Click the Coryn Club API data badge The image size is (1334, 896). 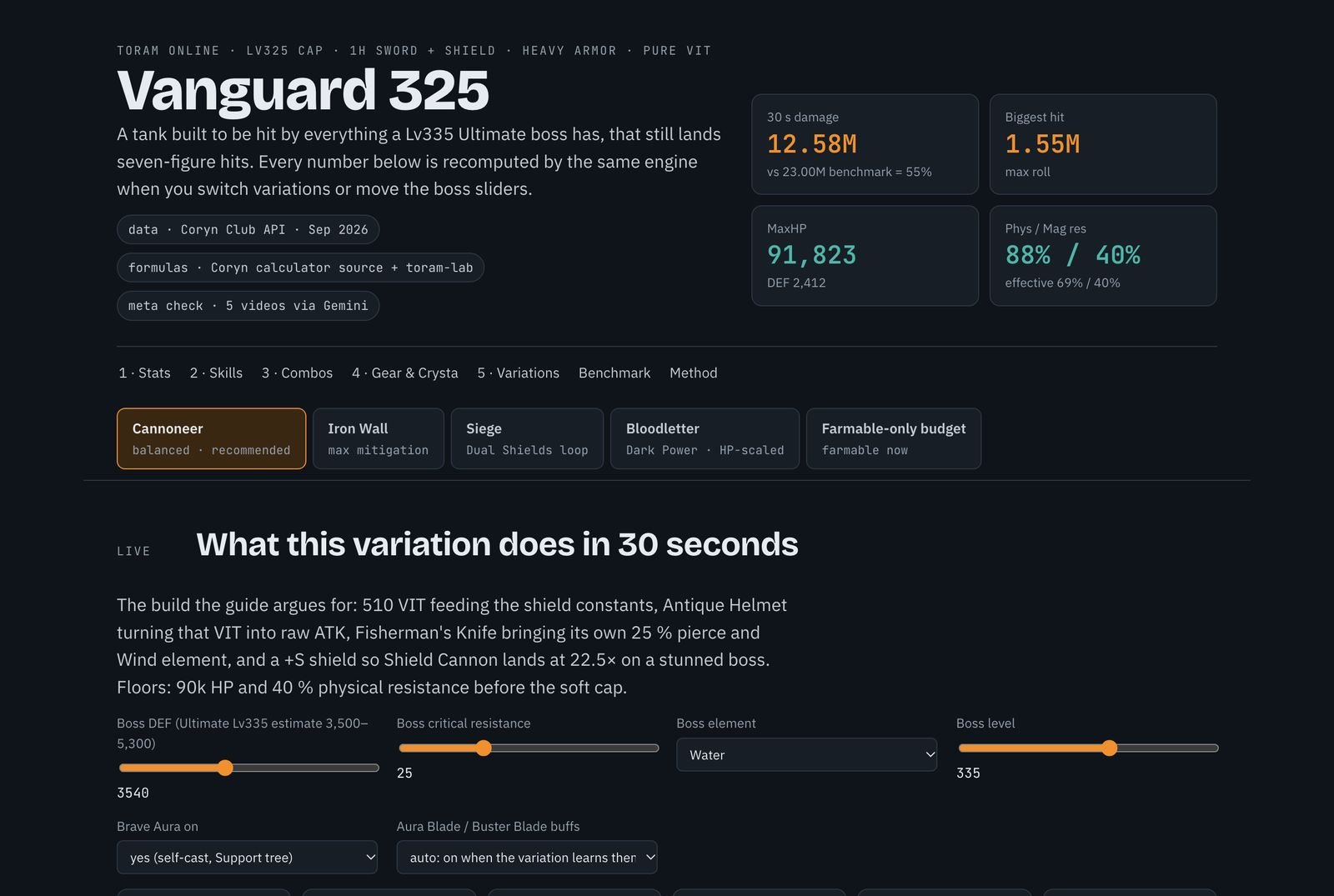248,229
